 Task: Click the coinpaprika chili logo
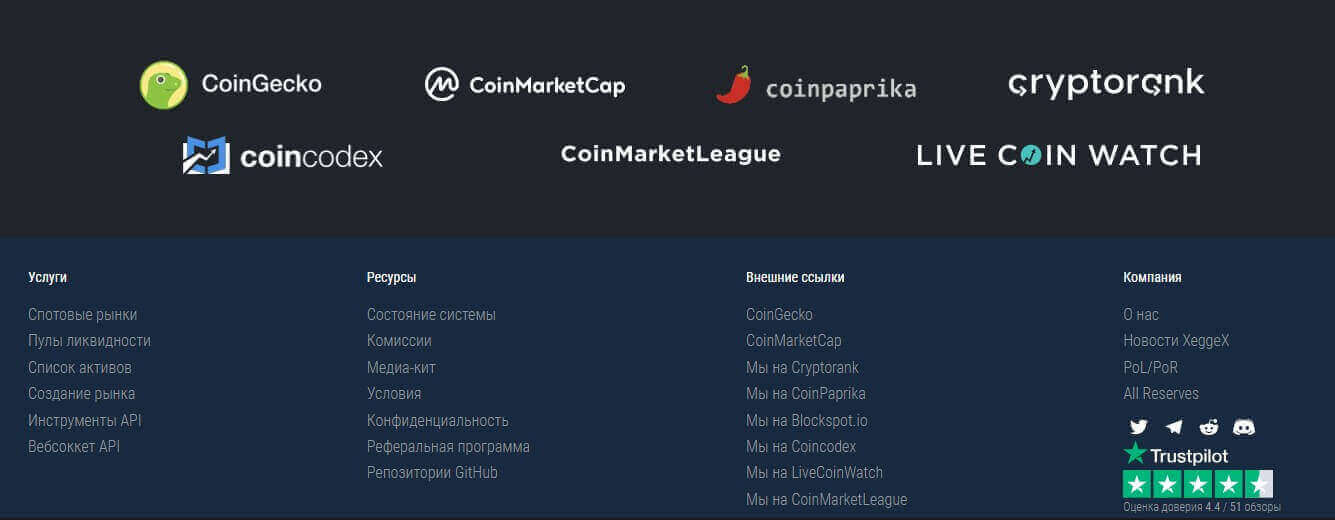tap(816, 86)
